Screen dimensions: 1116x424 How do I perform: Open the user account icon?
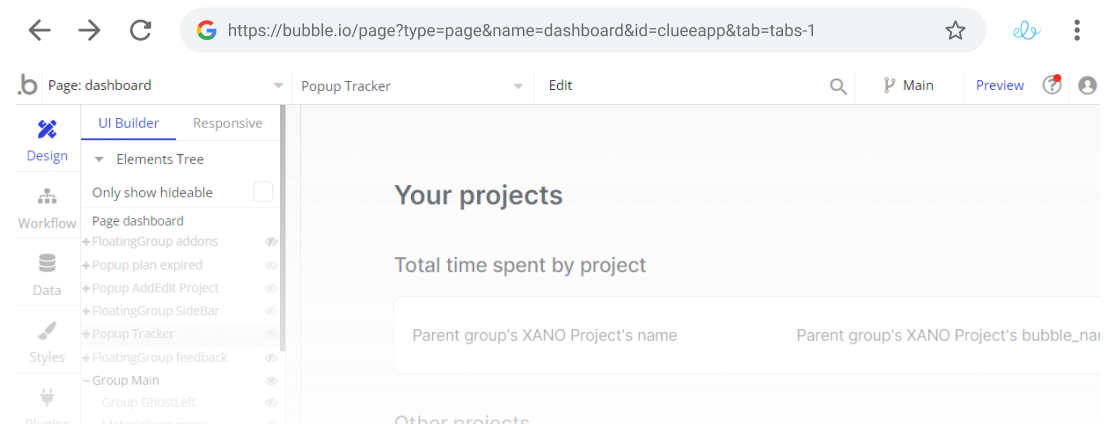pyautogui.click(x=1088, y=86)
